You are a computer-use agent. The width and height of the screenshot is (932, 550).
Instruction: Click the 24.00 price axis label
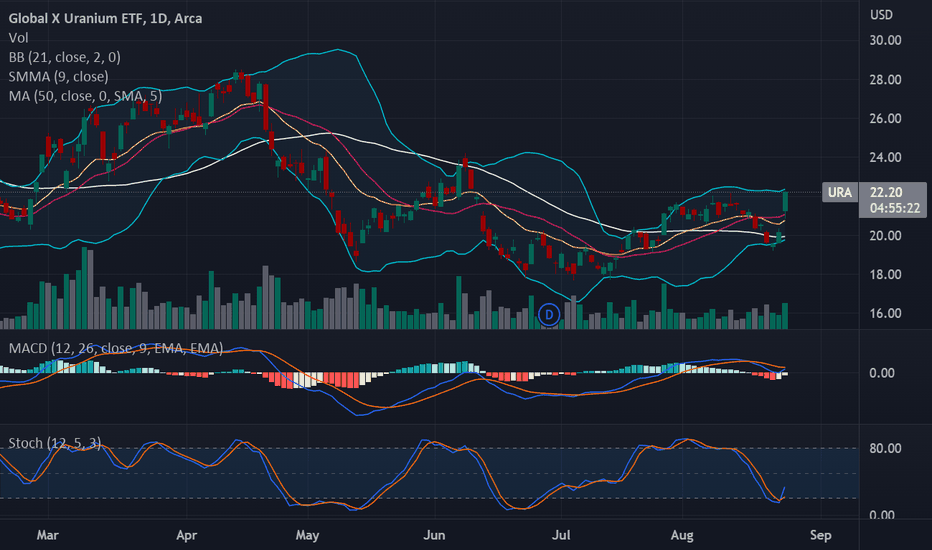885,158
